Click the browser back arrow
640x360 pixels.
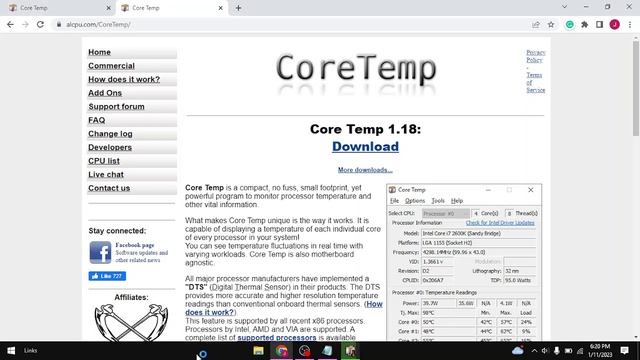click(10, 24)
